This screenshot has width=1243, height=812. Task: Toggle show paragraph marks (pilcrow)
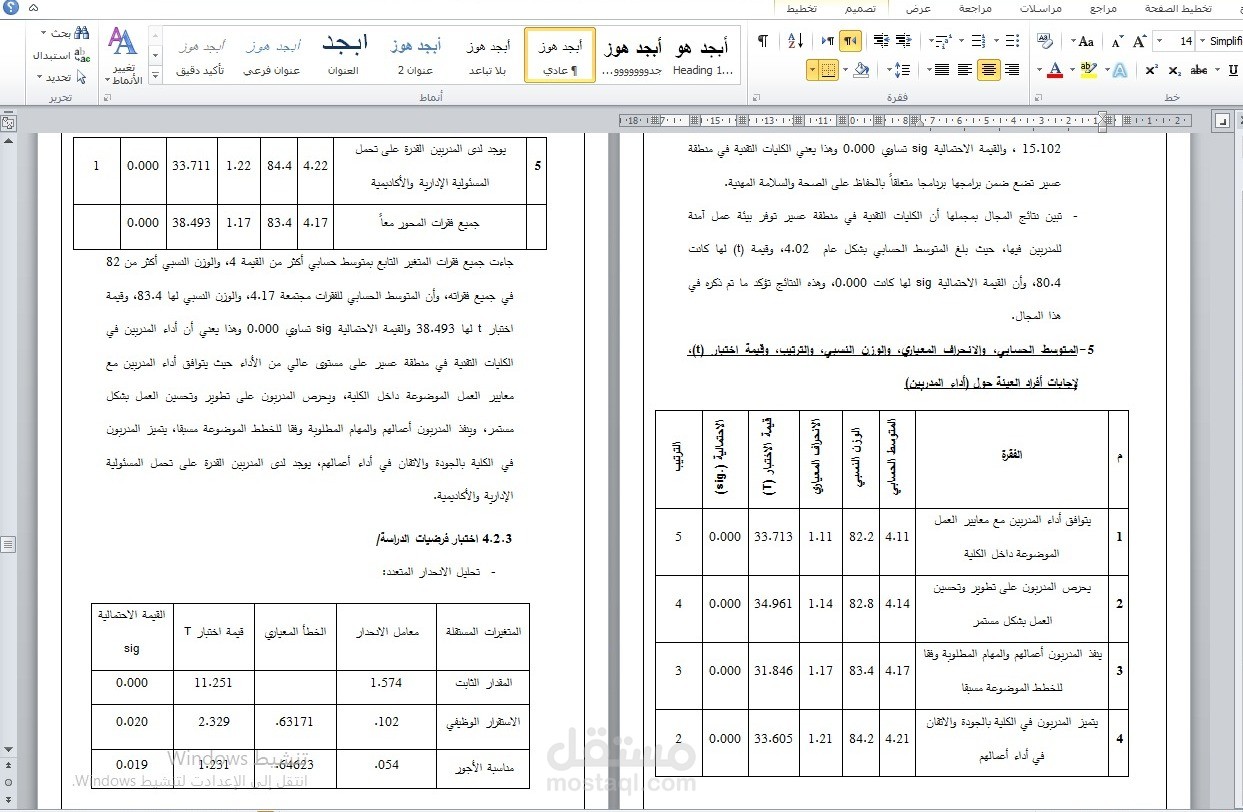(x=763, y=41)
